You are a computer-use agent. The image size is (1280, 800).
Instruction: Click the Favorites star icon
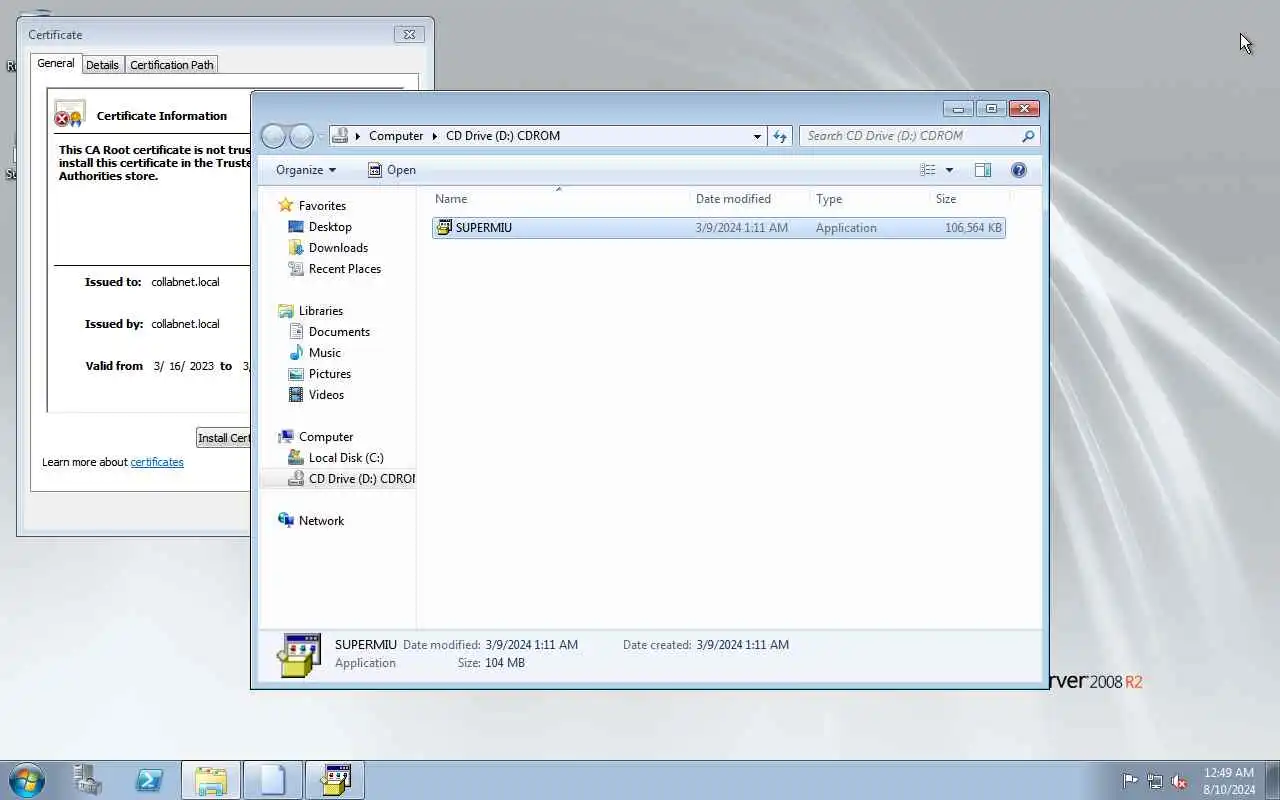point(286,205)
